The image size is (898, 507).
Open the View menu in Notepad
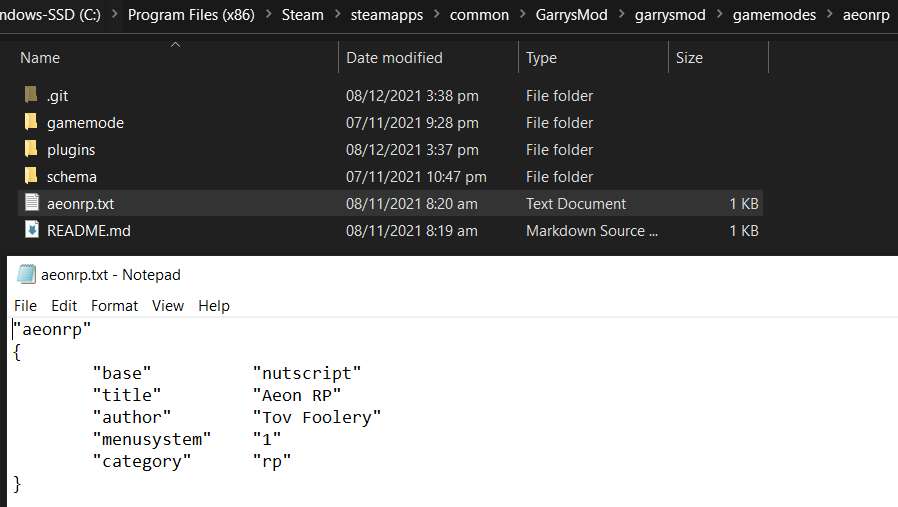[x=168, y=306]
